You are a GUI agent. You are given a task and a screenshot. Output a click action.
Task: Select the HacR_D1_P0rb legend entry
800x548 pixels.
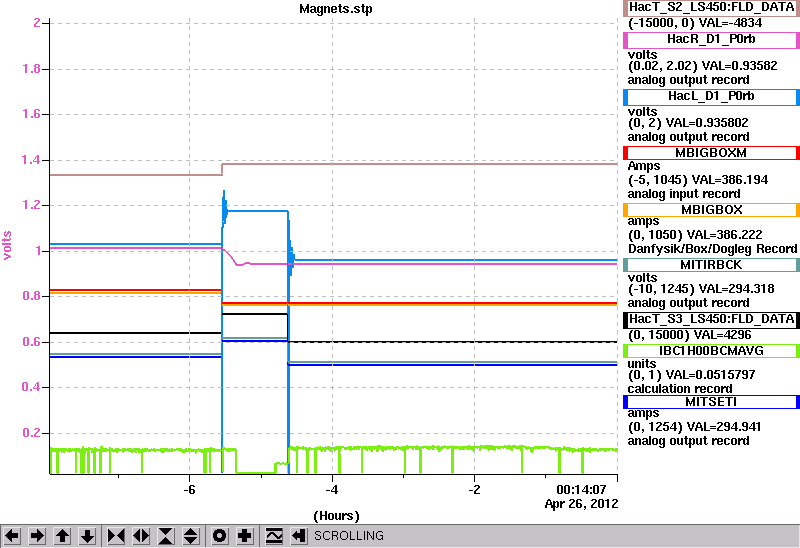711,40
